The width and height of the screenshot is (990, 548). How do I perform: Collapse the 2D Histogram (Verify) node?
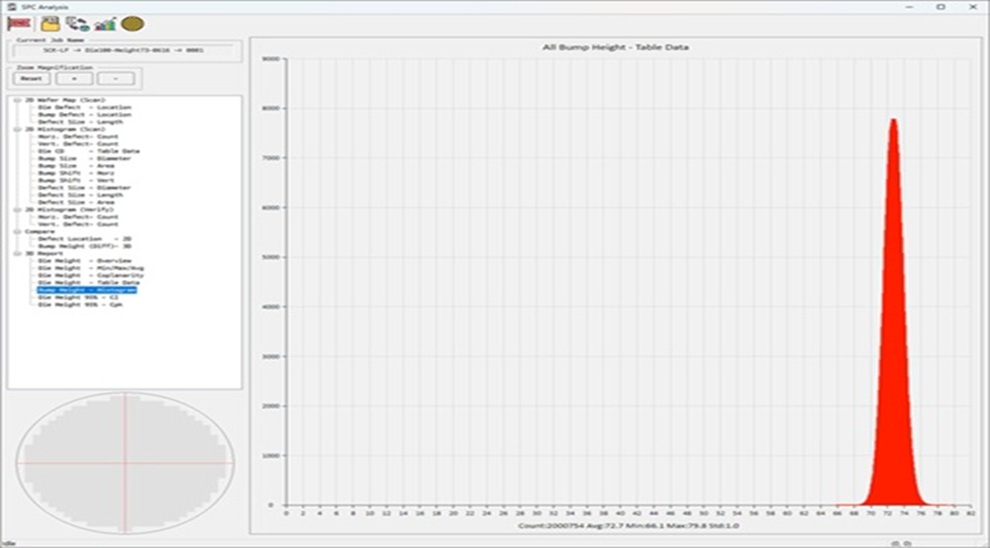(18, 210)
